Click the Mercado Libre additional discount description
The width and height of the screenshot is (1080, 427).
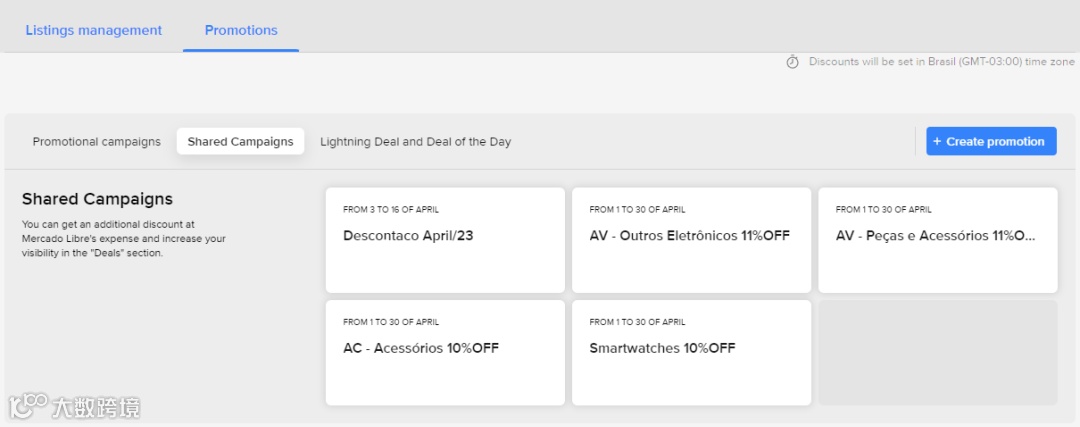124,239
